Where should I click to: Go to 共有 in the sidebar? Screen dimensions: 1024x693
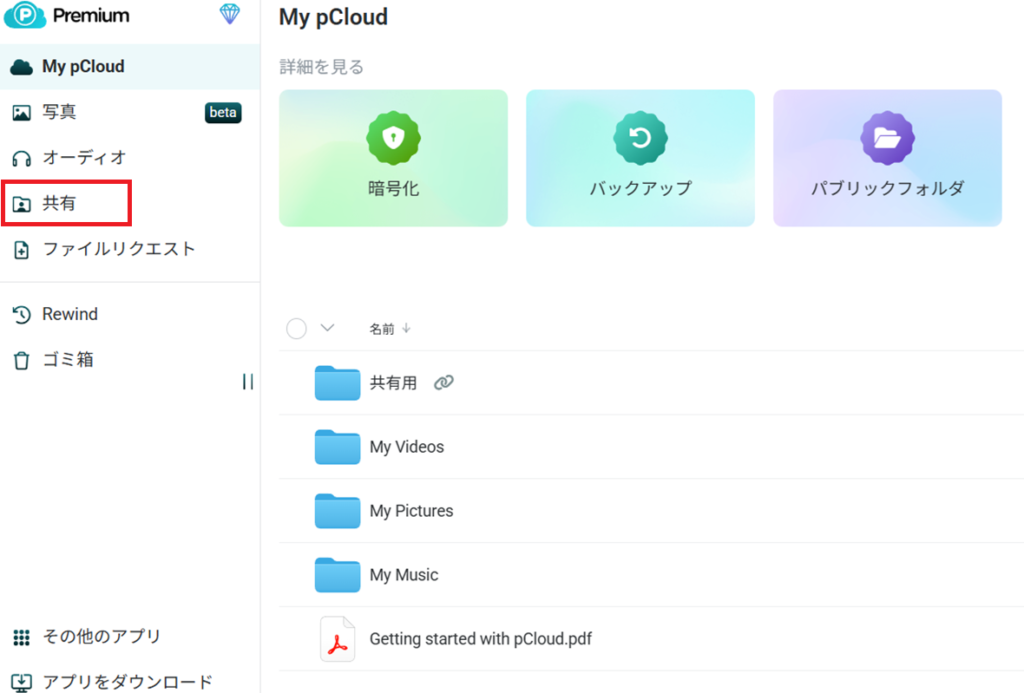tap(59, 204)
